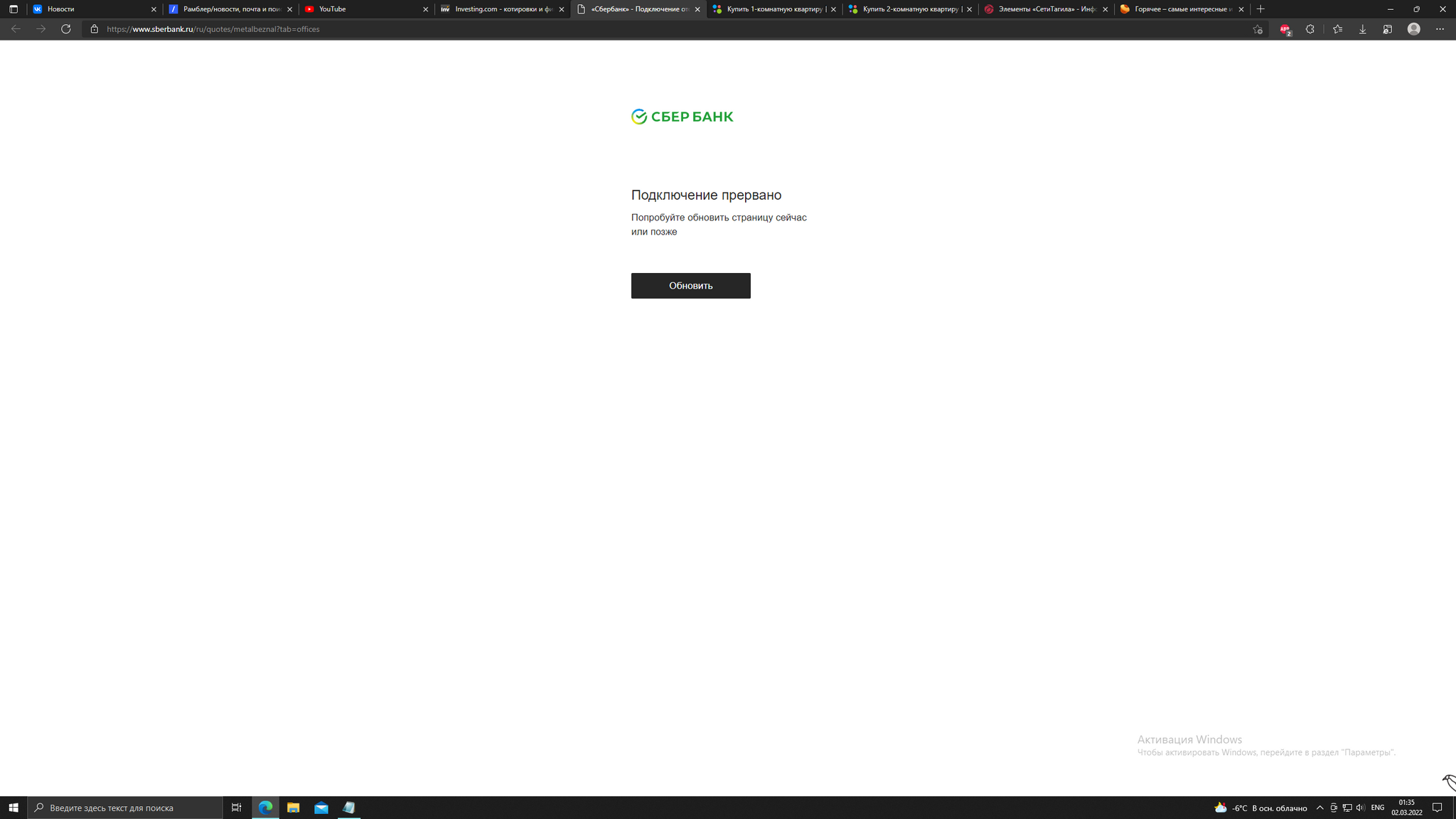
Task: Open Task View in taskbar
Action: click(237, 808)
